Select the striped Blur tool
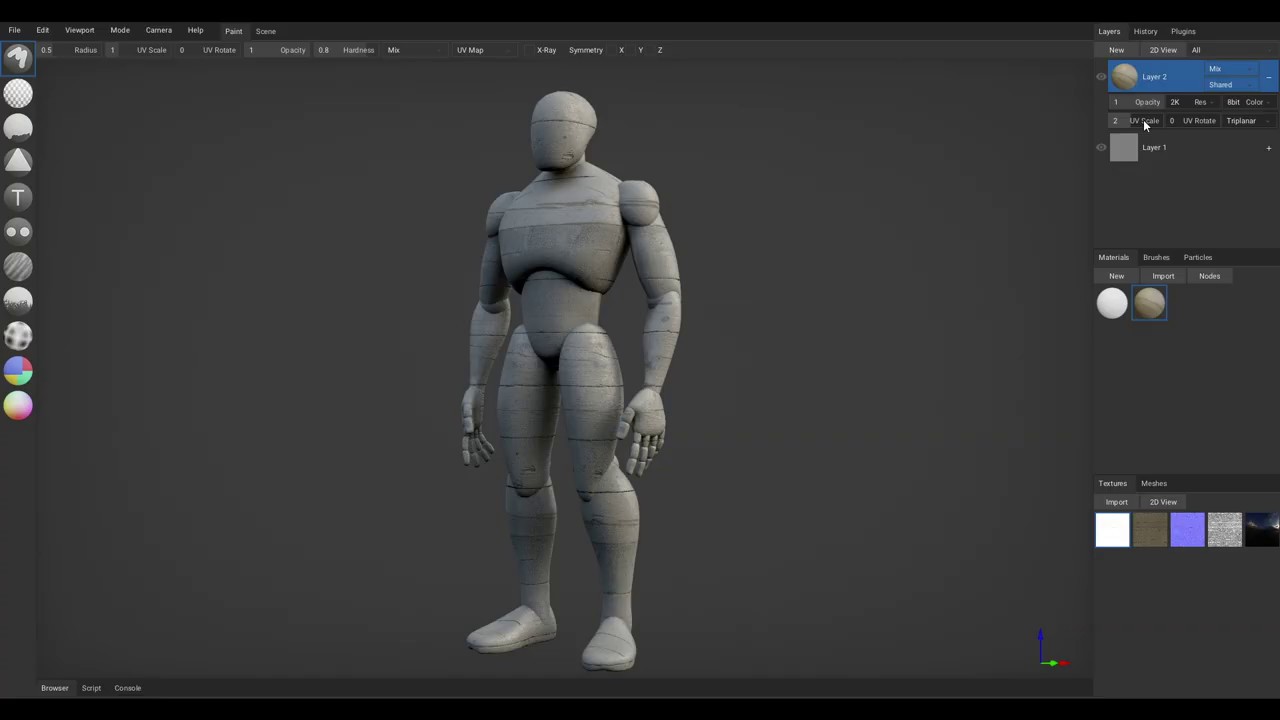The height and width of the screenshot is (720, 1280). [x=18, y=266]
